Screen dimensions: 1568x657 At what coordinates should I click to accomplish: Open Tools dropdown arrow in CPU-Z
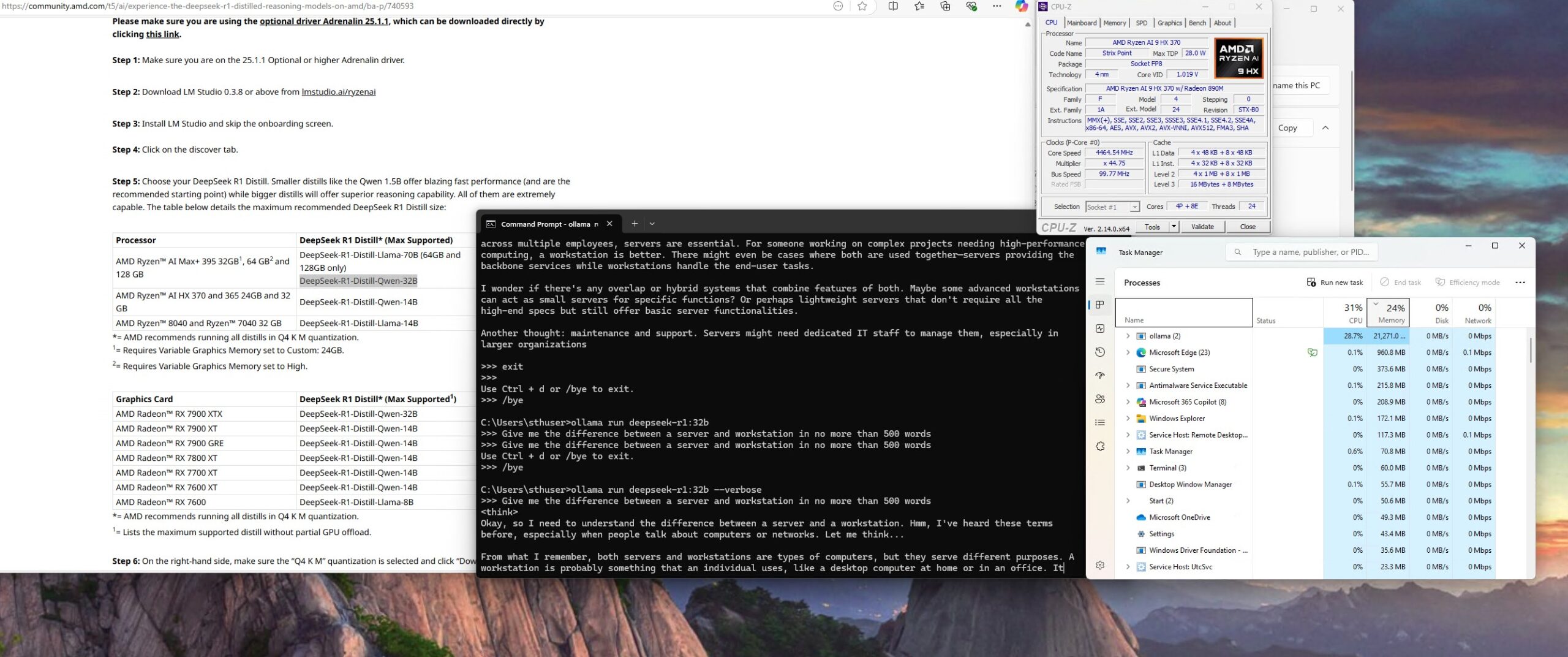[1174, 227]
